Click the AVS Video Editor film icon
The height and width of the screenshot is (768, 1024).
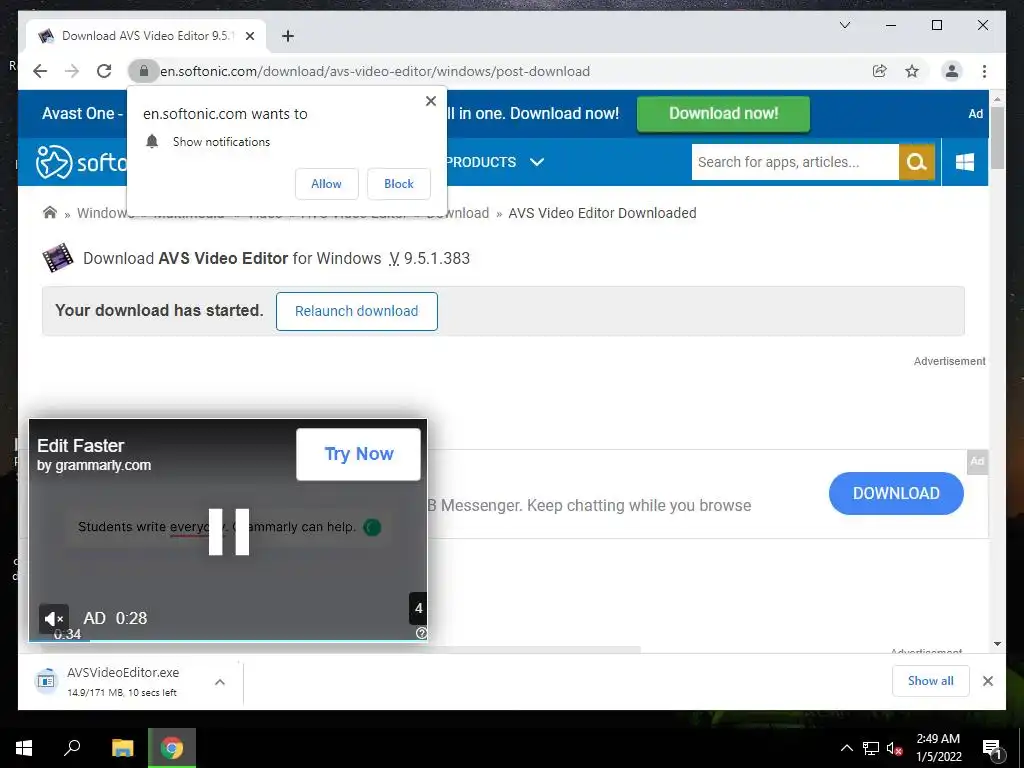[58, 258]
